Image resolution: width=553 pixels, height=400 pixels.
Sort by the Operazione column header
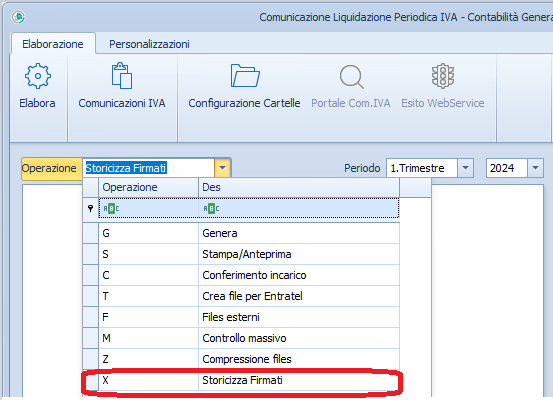(148, 187)
